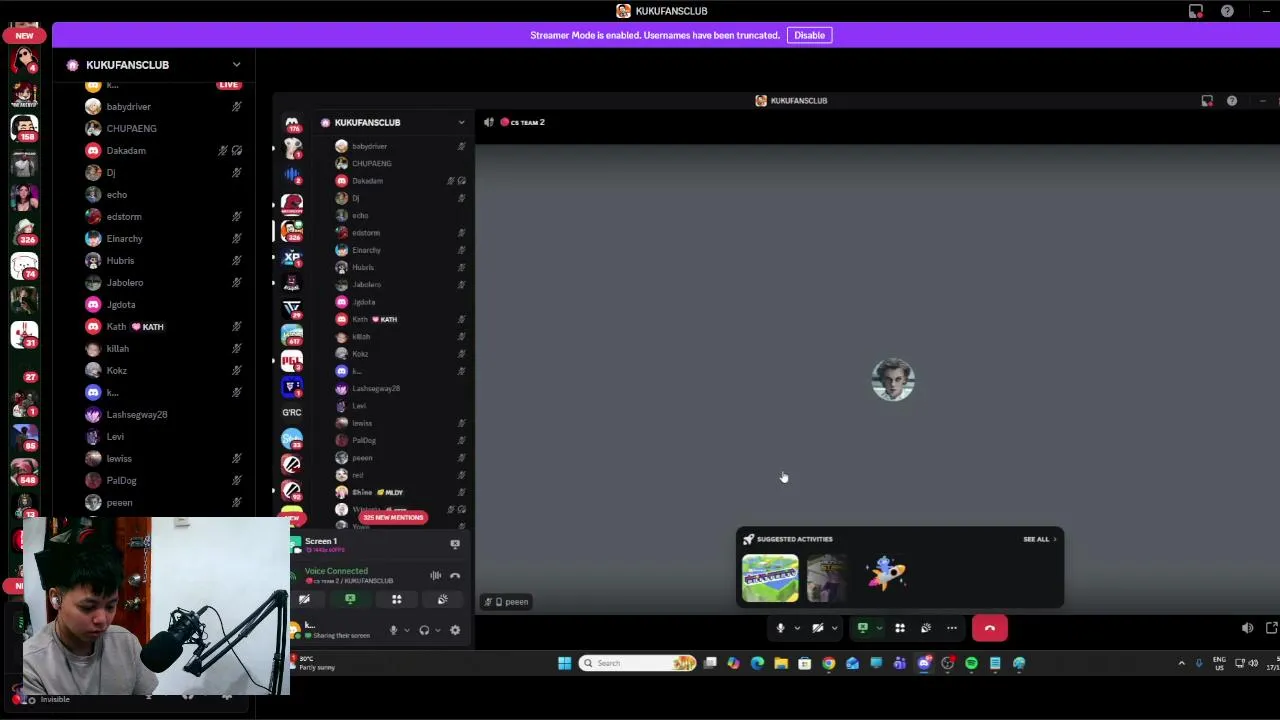Toggle mute in the streamed user panel
1280x720 pixels.
(393, 630)
